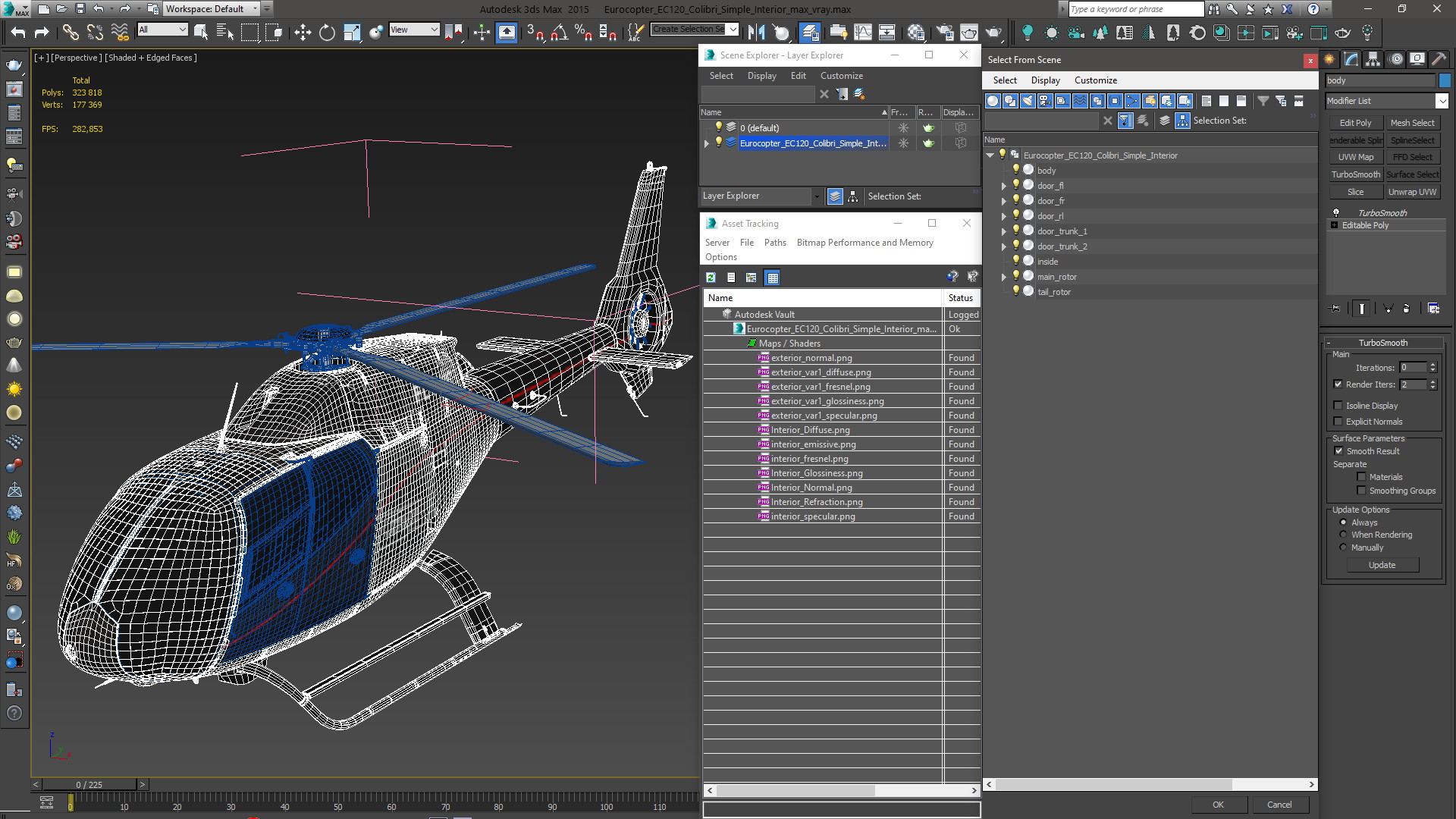Hide the door_trunk_1 object lightbulb

click(1016, 231)
